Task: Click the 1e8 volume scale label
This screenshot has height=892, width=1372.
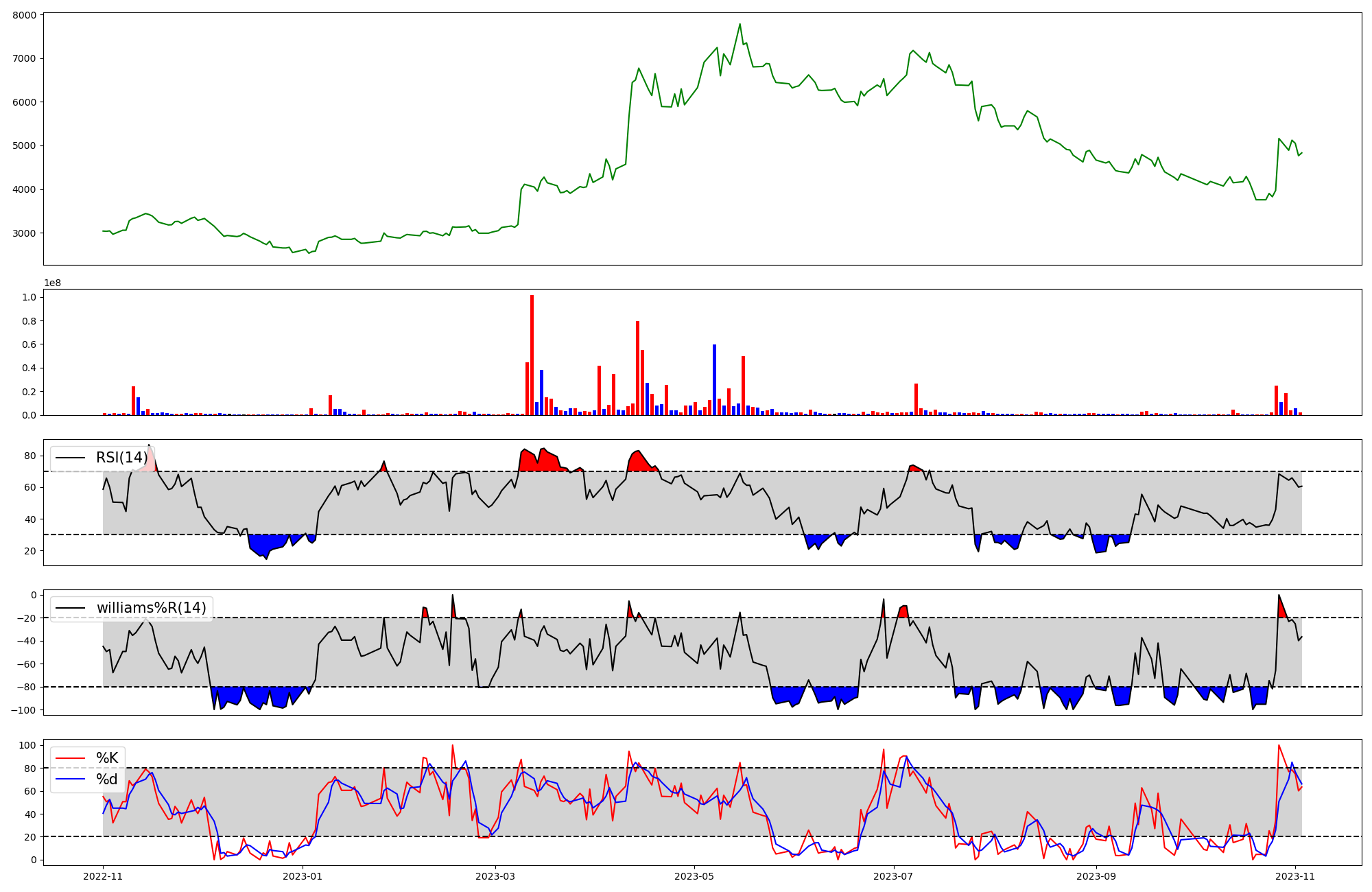Action: (x=52, y=283)
